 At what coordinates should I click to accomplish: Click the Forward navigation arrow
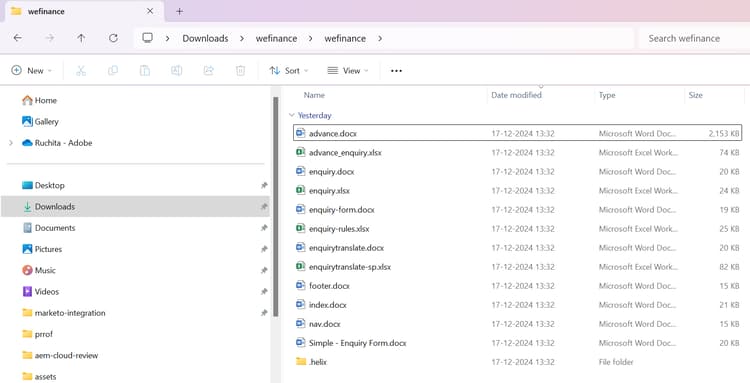(50, 38)
